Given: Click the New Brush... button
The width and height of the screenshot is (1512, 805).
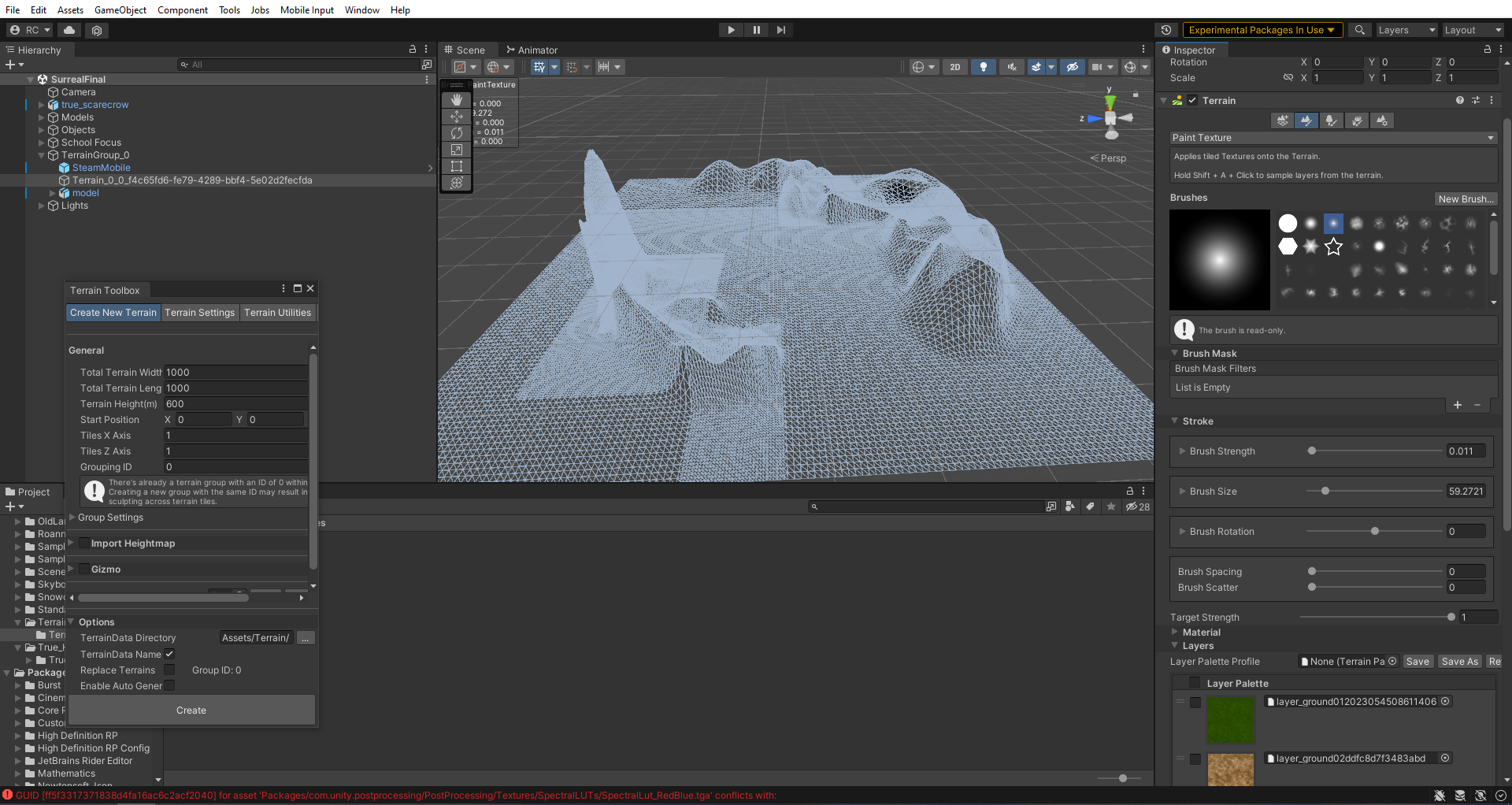Looking at the screenshot, I should tap(1465, 199).
